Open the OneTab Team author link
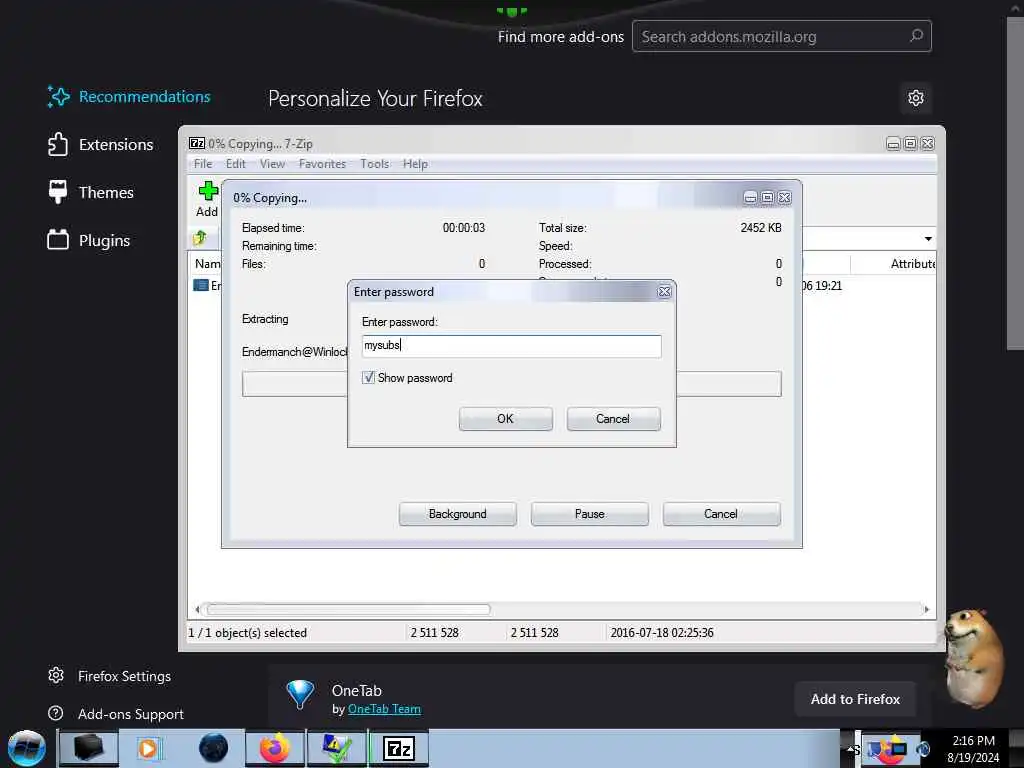This screenshot has height=768, width=1024. 384,709
